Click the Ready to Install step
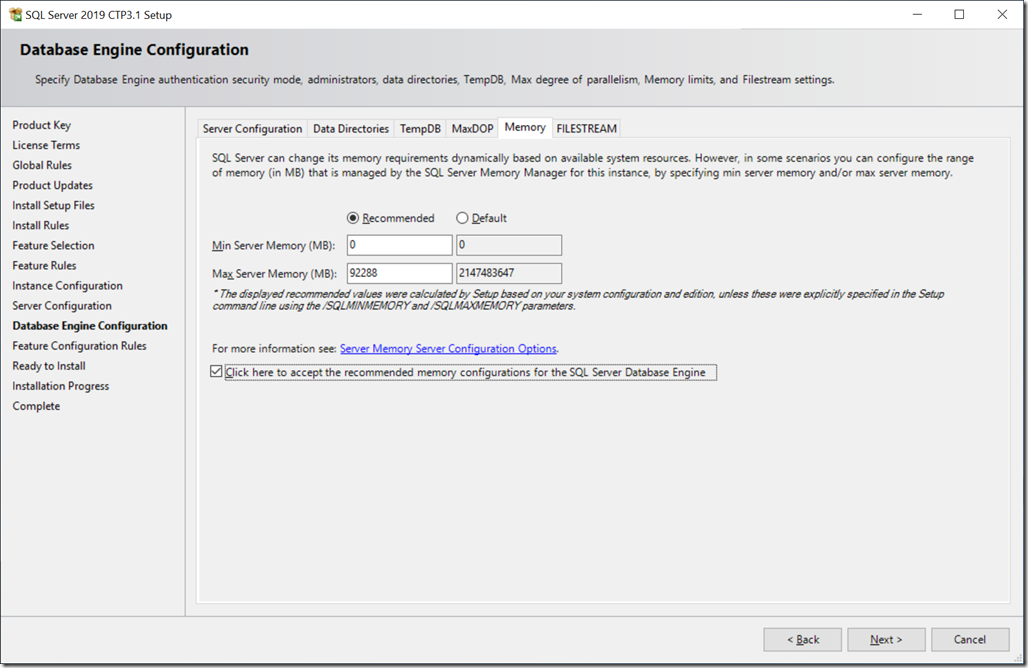1028x668 pixels. pos(49,366)
